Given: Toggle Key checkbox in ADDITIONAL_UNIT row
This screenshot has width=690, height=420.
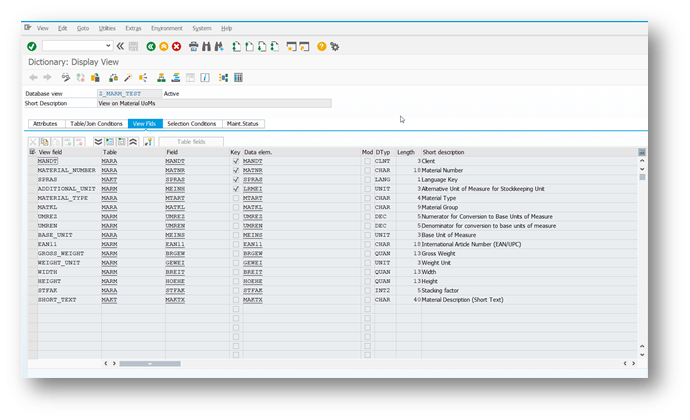Looking at the screenshot, I should point(236,189).
